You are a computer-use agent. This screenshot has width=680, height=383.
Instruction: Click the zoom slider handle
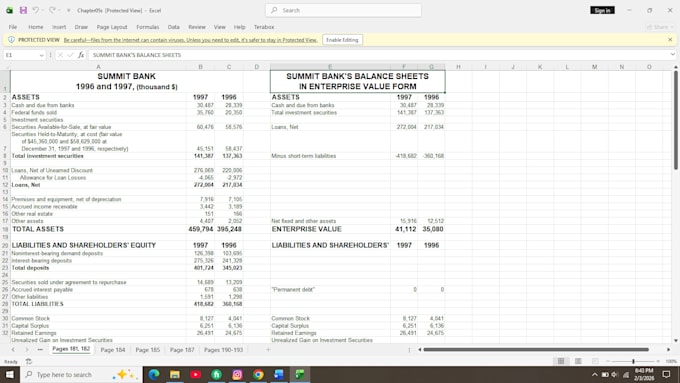pos(633,361)
